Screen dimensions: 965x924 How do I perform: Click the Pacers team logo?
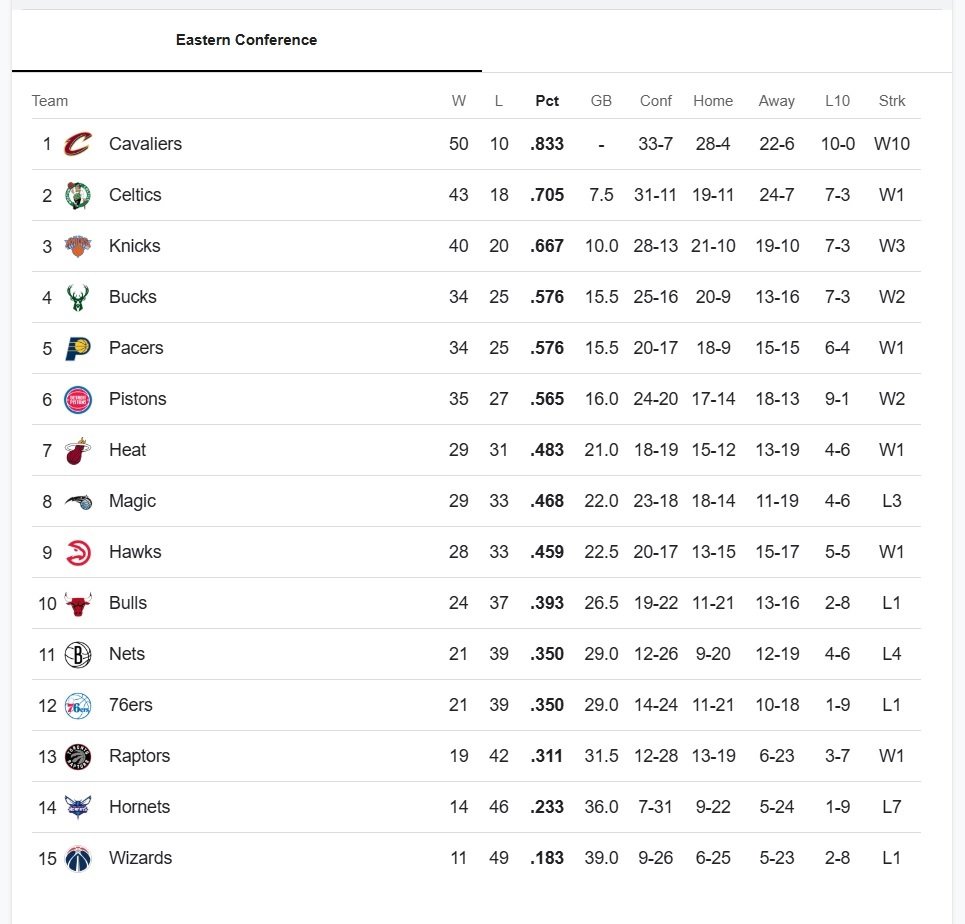click(x=77, y=348)
